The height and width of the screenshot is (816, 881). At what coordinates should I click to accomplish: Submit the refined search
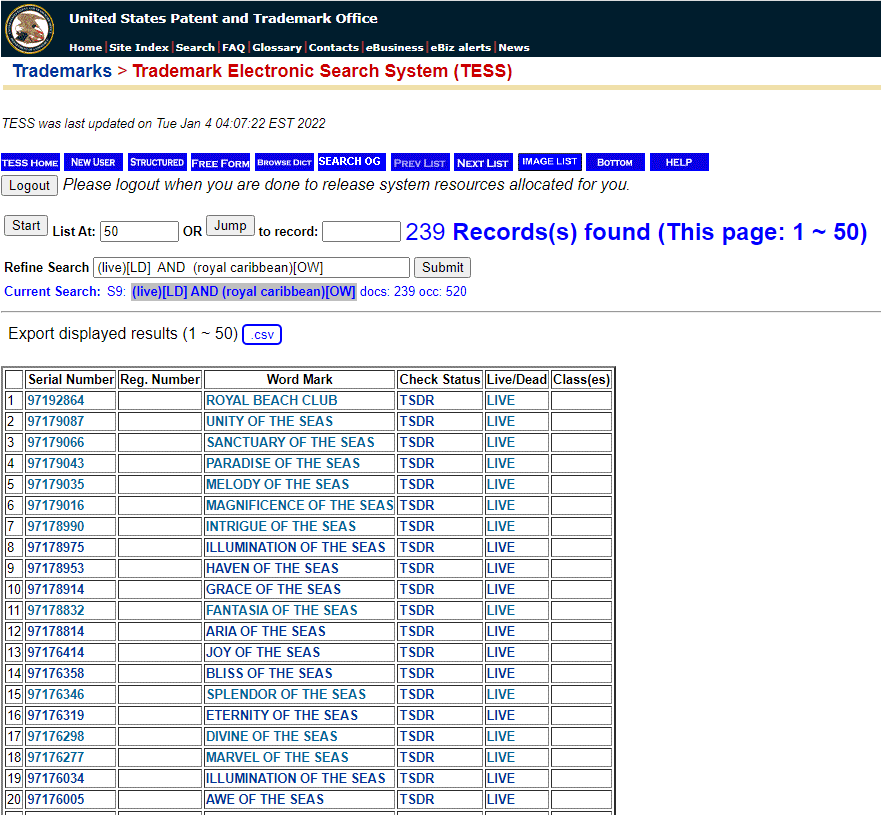pyautogui.click(x=442, y=268)
